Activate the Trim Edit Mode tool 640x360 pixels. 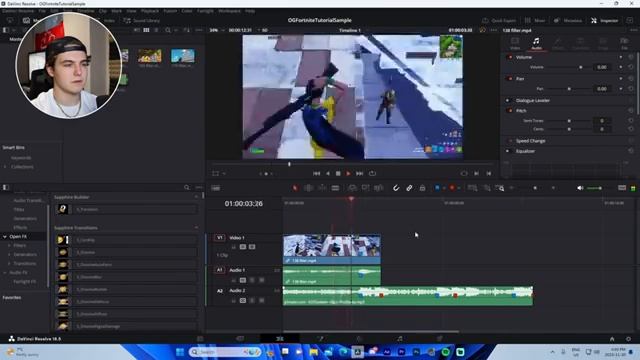[309, 188]
